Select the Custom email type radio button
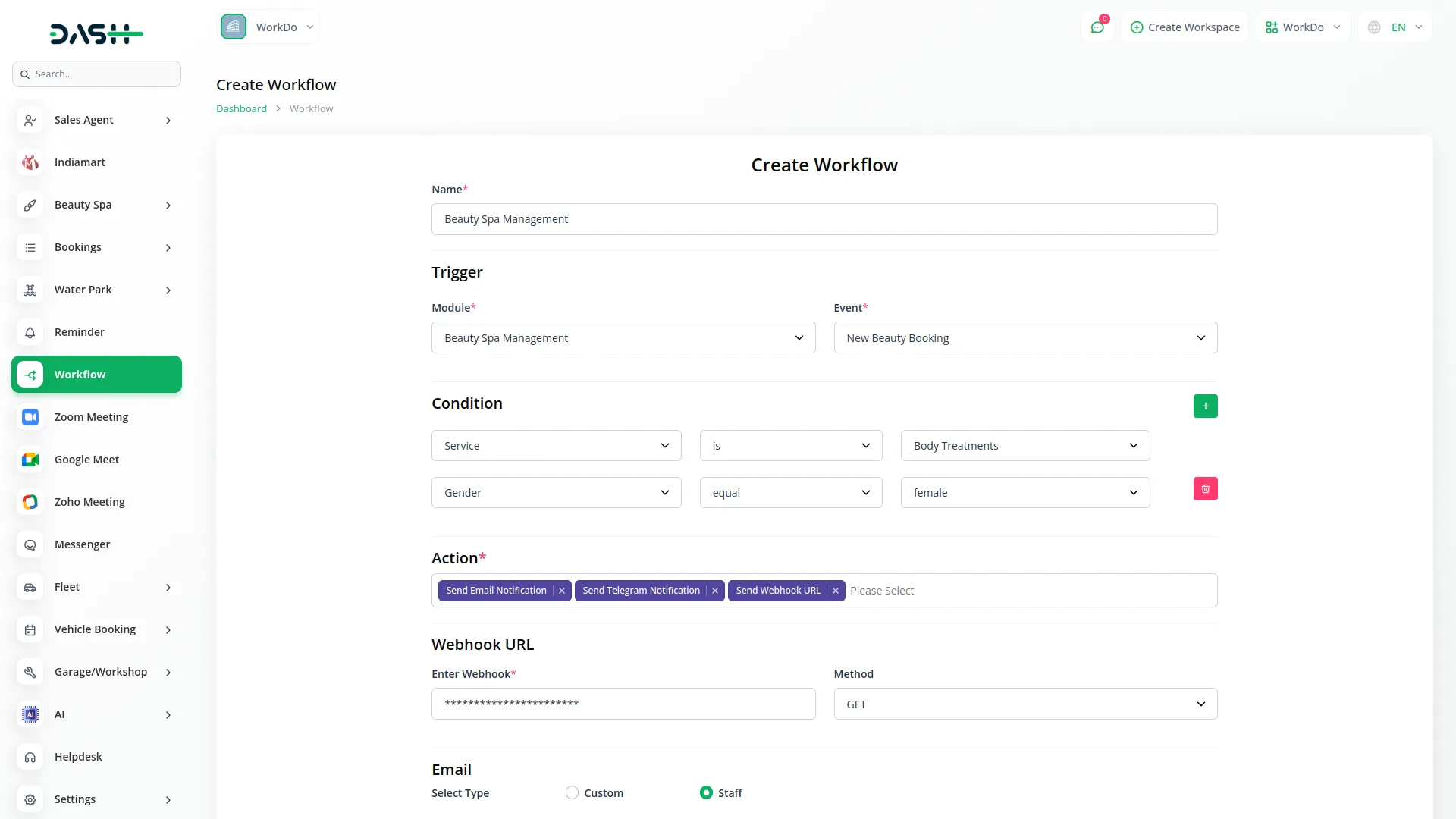 pos(572,792)
